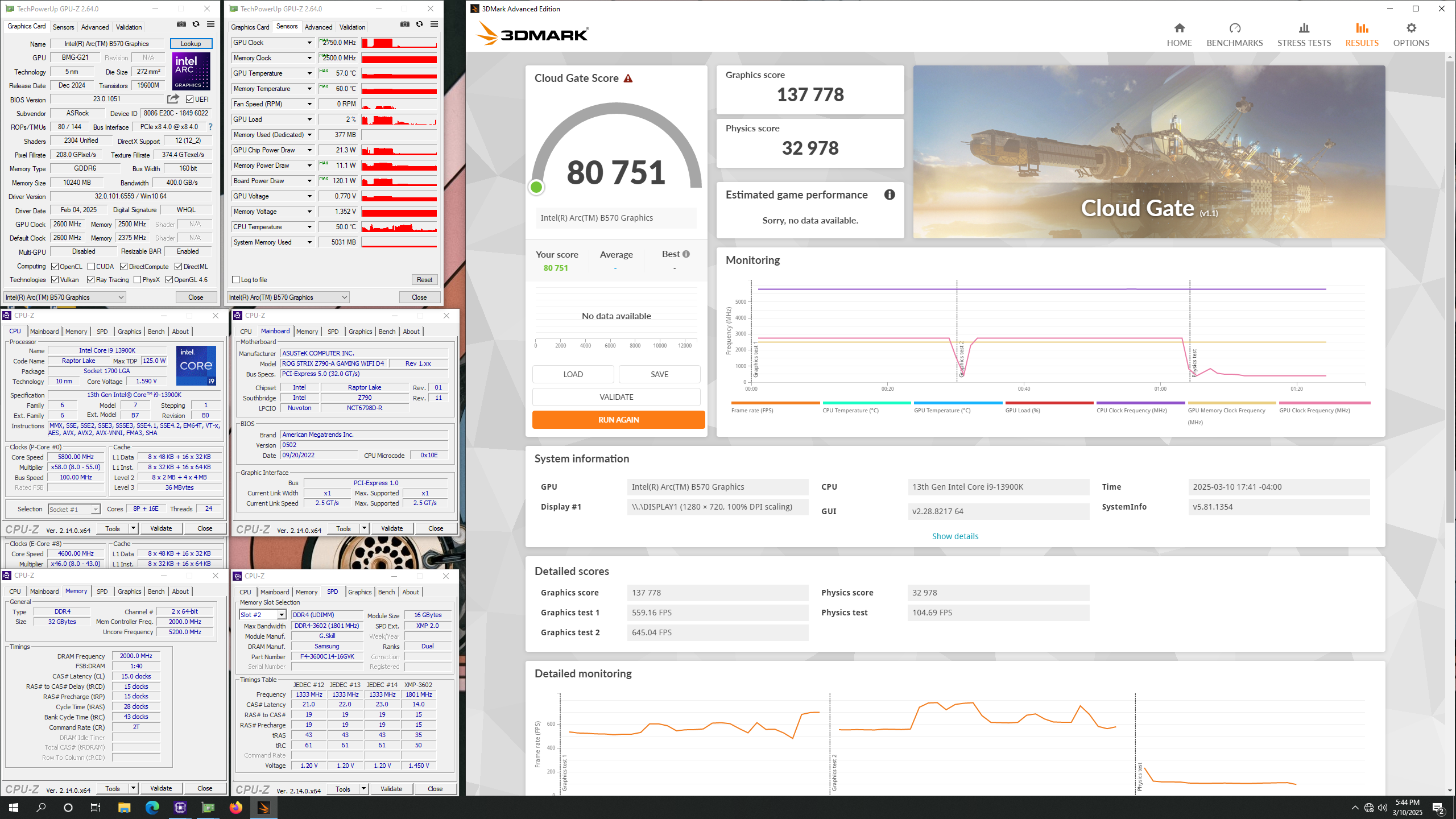Toggle the Ray Tracing checkbox
1456x819 pixels.
[x=90, y=279]
